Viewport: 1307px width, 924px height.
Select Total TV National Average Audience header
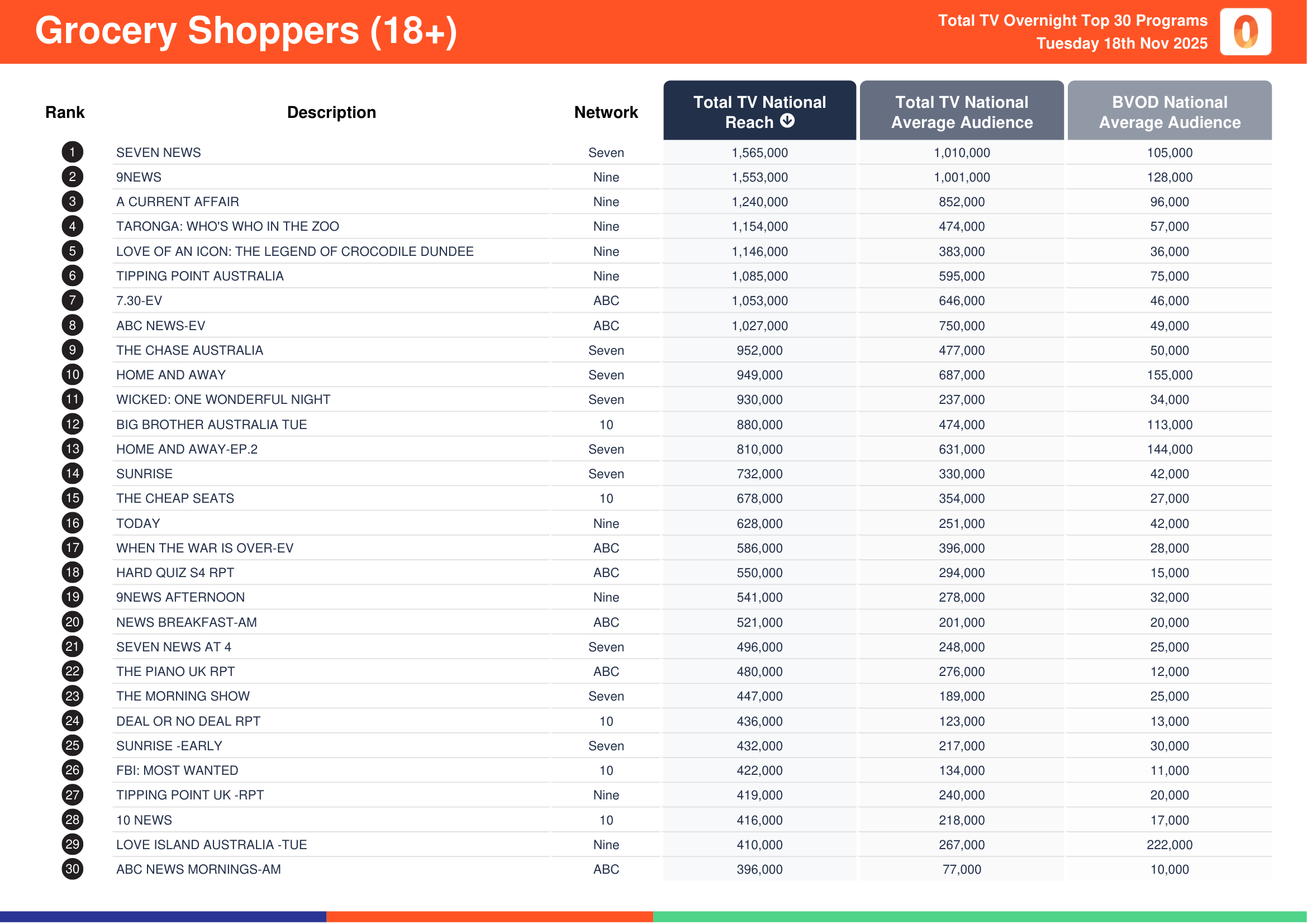962,112
